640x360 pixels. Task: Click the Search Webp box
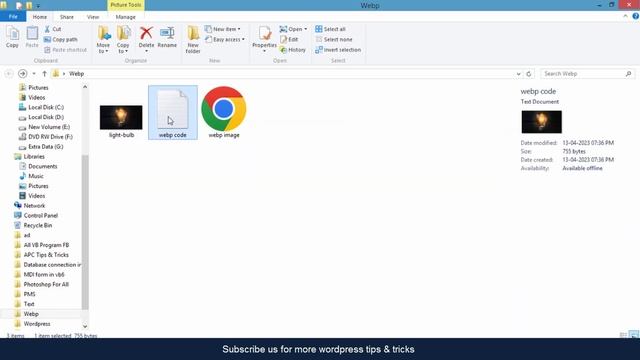tap(587, 73)
